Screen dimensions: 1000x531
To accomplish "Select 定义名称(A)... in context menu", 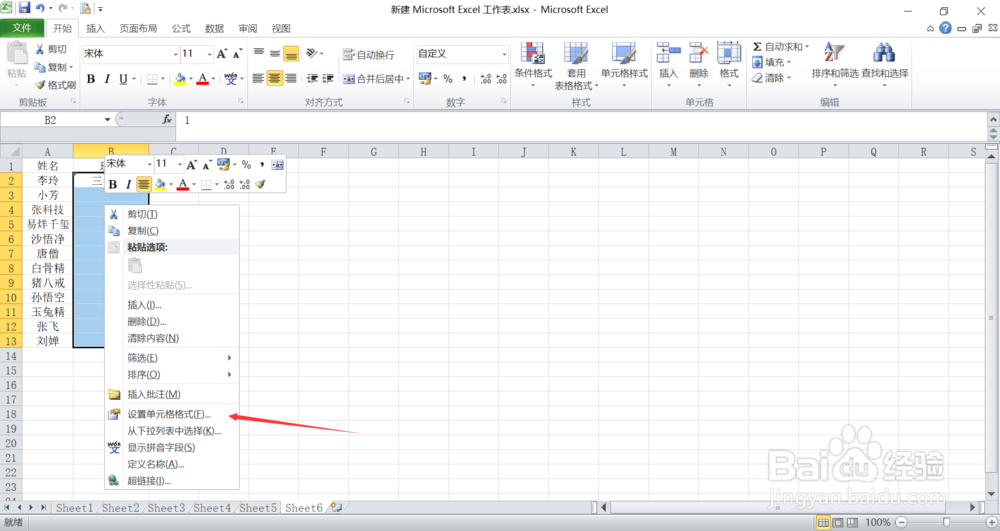I will click(172, 464).
